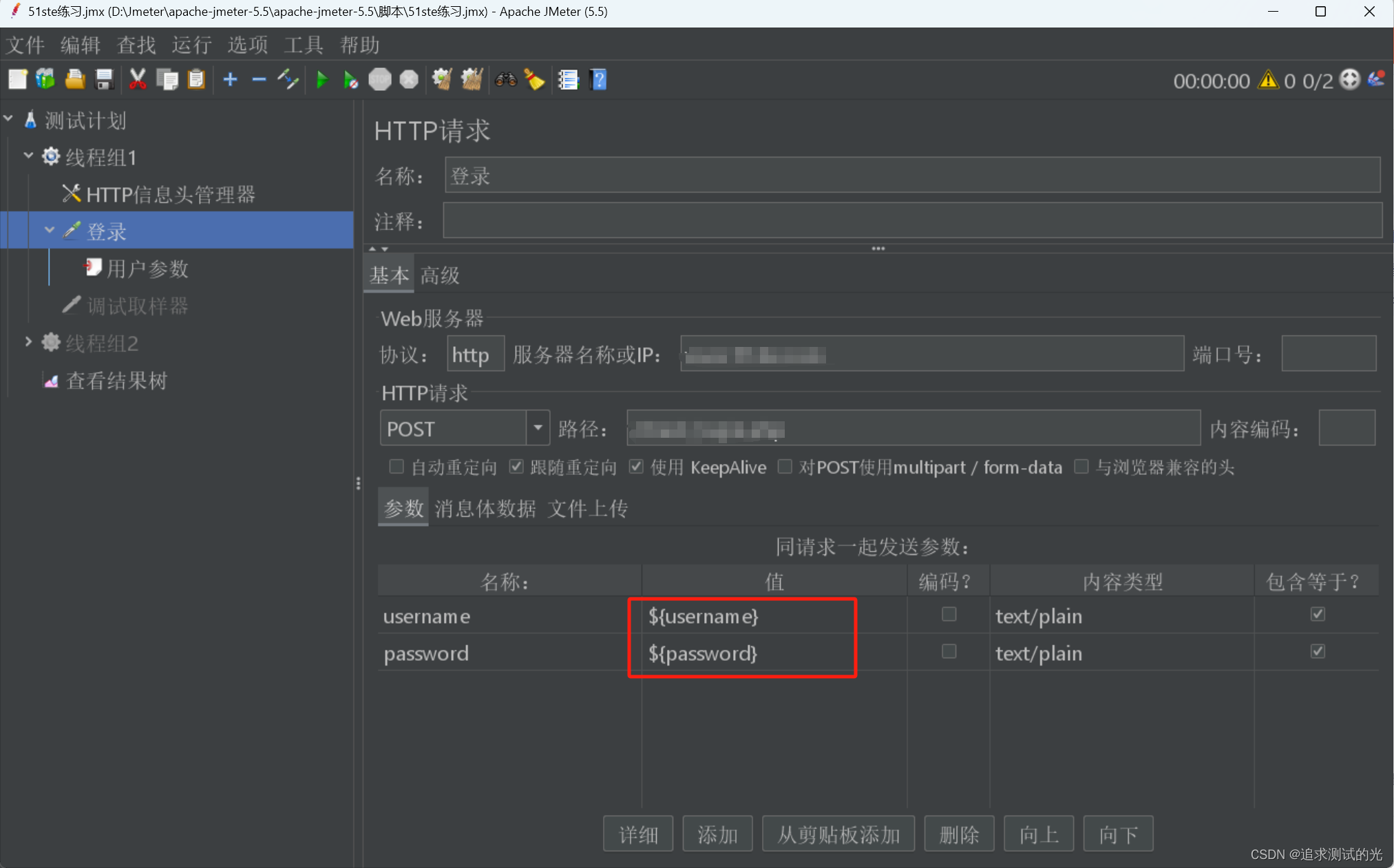
Task: Collapse the 登录 tree node
Action: coord(50,230)
